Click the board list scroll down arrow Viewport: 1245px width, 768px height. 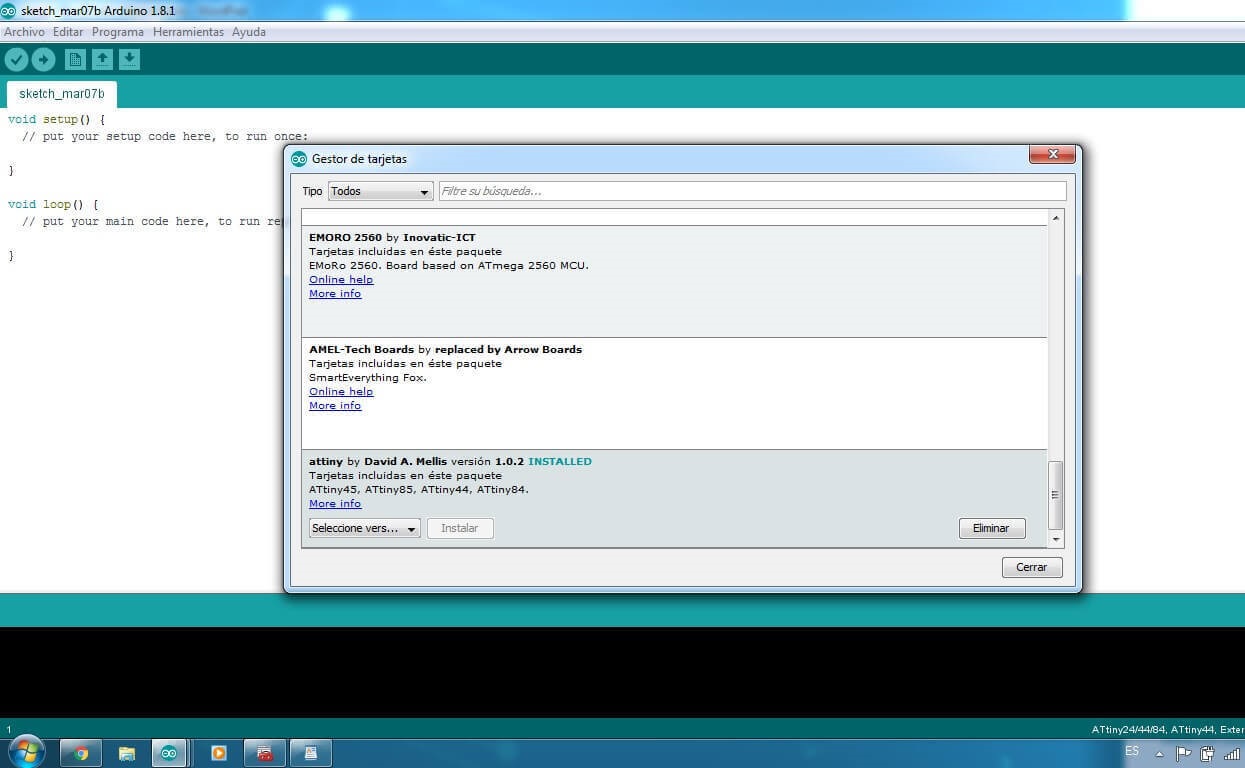(1055, 539)
